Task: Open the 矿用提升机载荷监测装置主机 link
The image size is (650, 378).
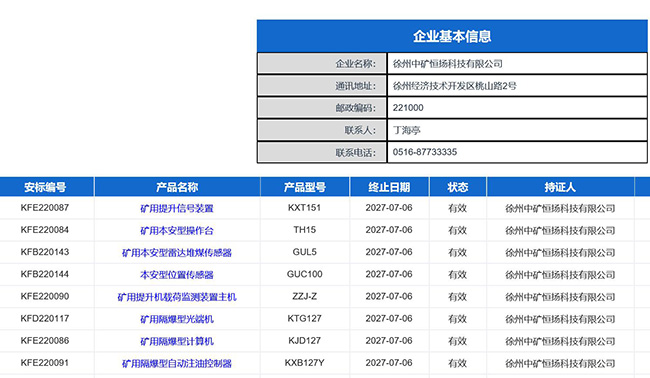Action: click(177, 297)
